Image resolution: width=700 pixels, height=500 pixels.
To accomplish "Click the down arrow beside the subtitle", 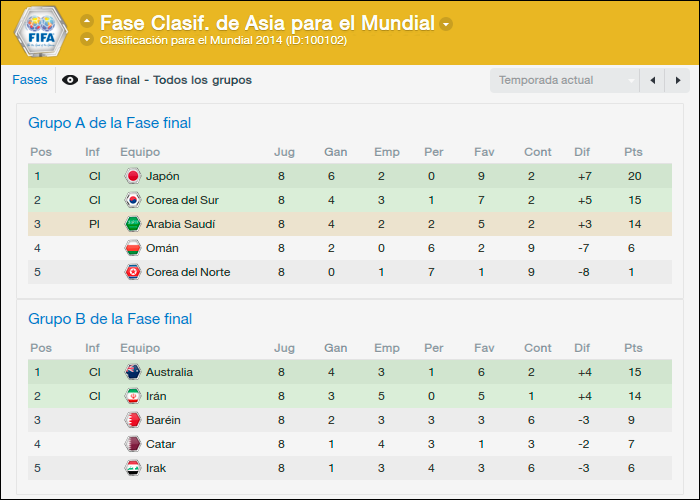I will (87, 39).
